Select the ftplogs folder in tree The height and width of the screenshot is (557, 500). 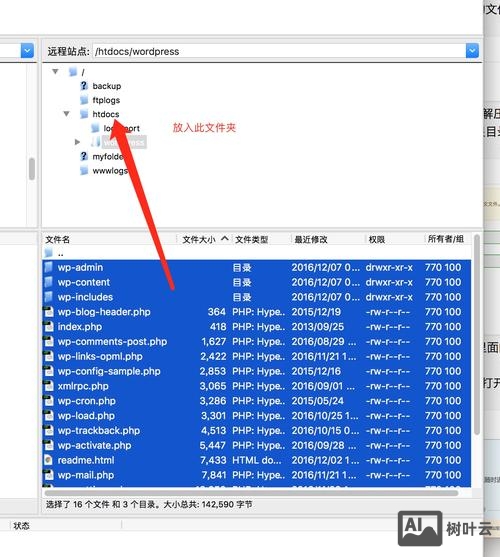tap(106, 100)
